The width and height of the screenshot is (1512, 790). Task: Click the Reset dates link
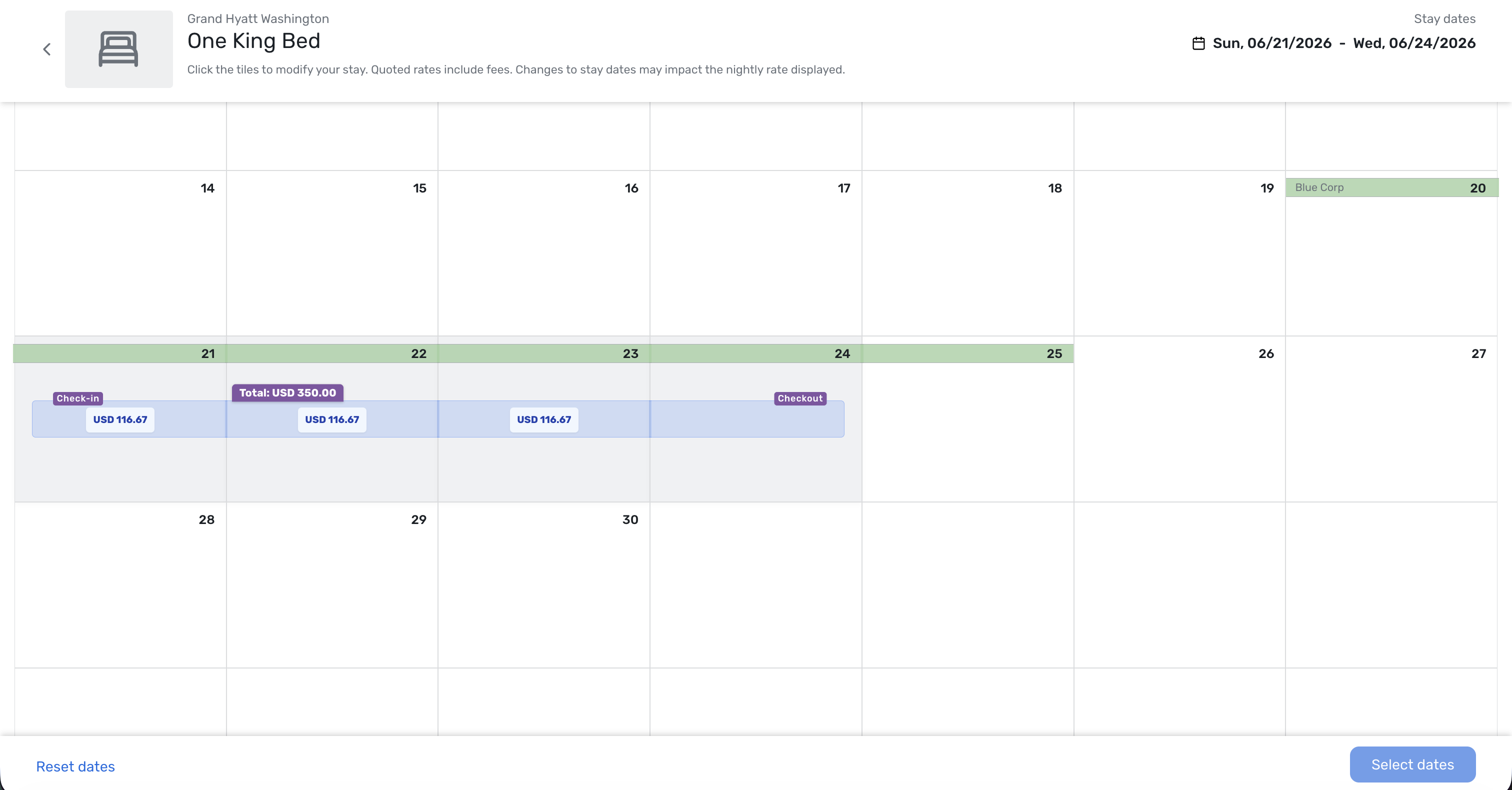tap(75, 766)
